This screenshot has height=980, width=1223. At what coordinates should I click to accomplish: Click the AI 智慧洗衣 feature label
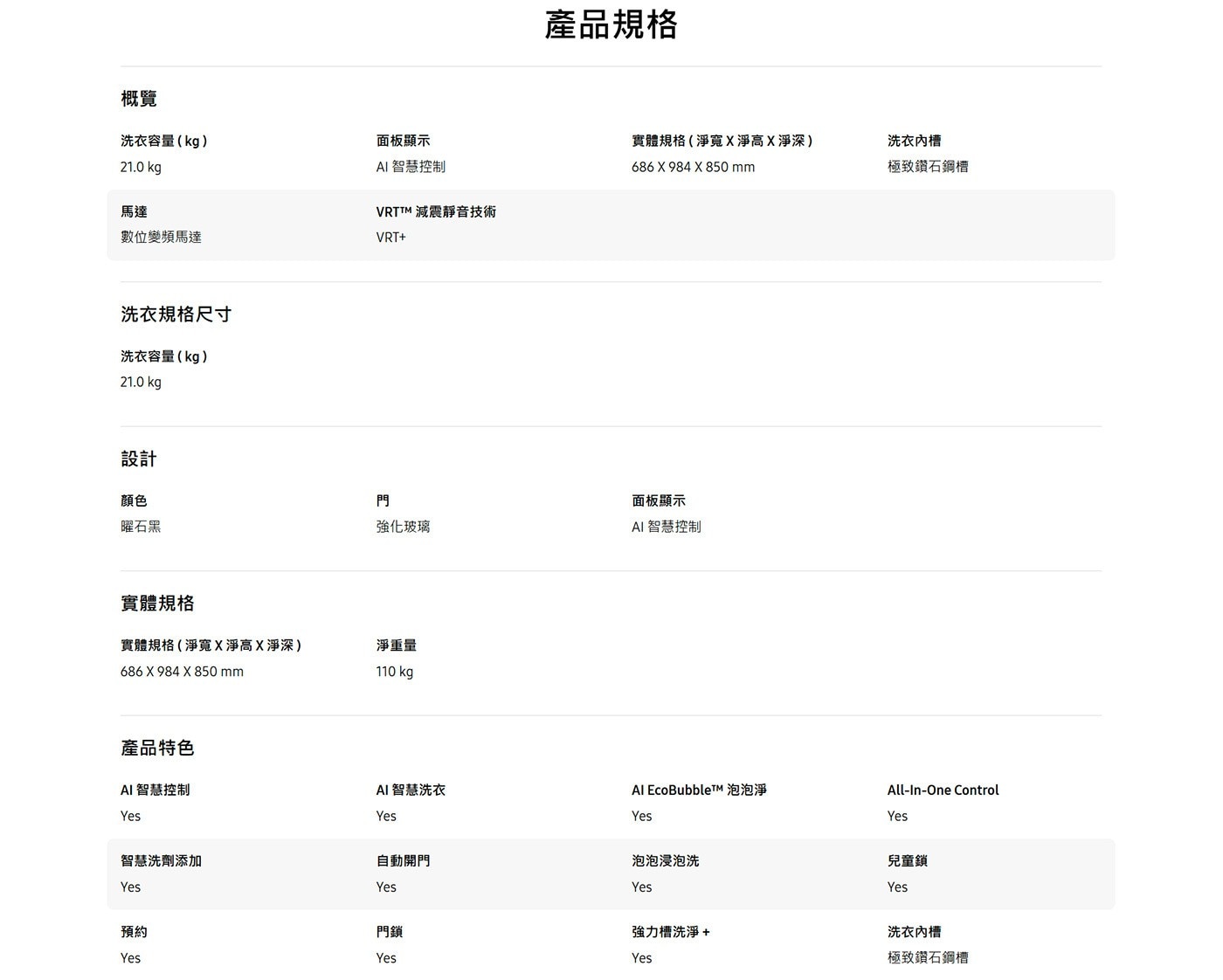coord(411,790)
